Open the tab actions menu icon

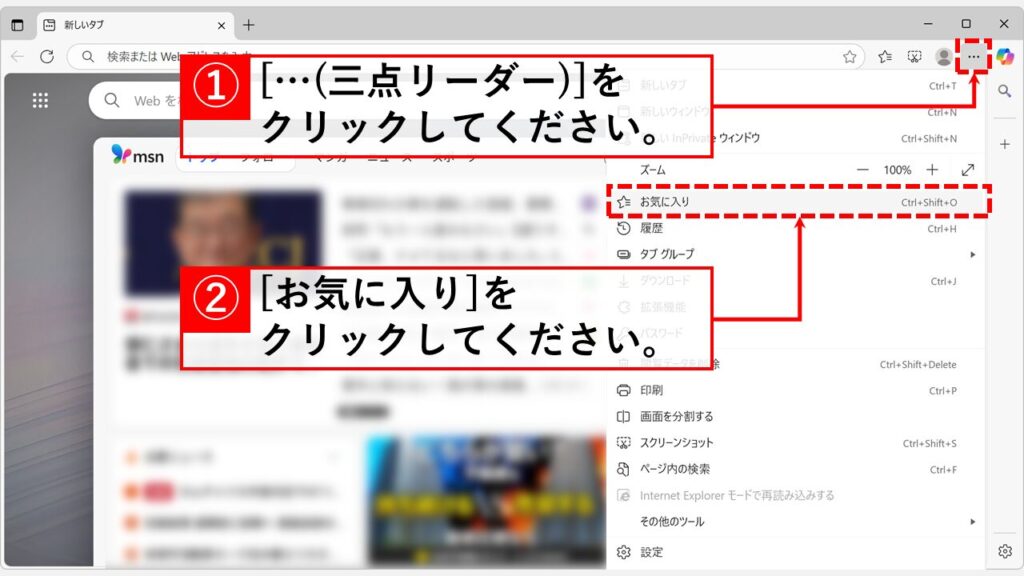click(18, 25)
